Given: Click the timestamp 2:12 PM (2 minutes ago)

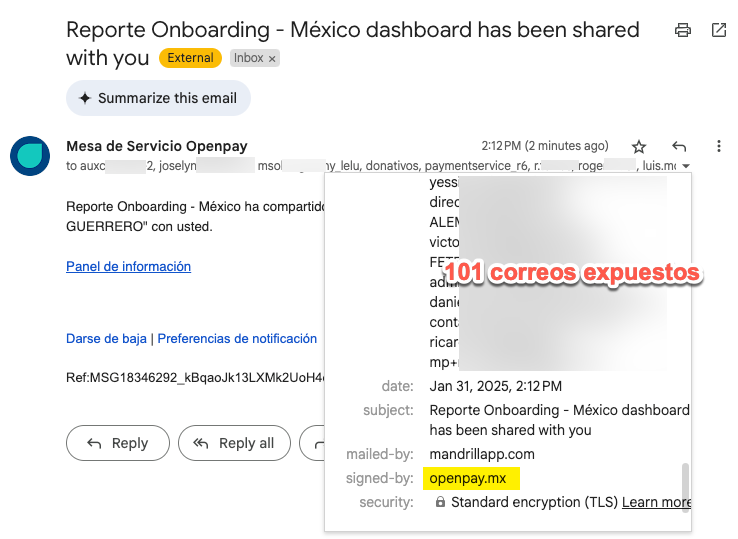Looking at the screenshot, I should coord(545,146).
